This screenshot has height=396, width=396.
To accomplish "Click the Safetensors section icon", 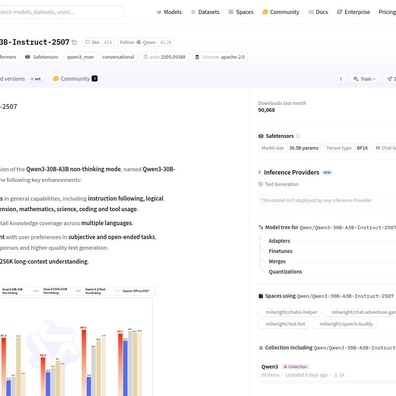I will (x=261, y=136).
